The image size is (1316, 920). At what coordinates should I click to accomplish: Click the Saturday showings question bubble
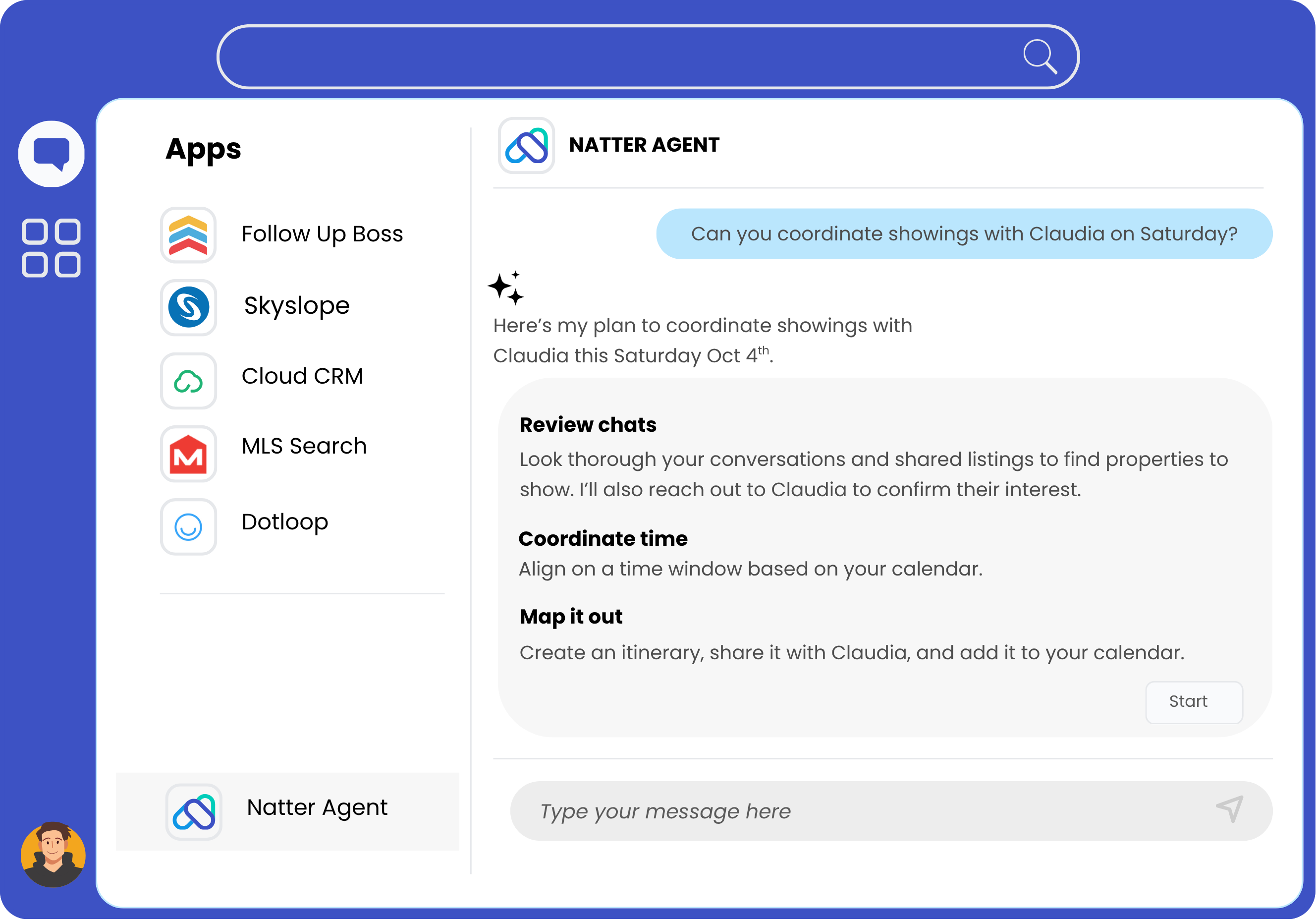point(964,234)
